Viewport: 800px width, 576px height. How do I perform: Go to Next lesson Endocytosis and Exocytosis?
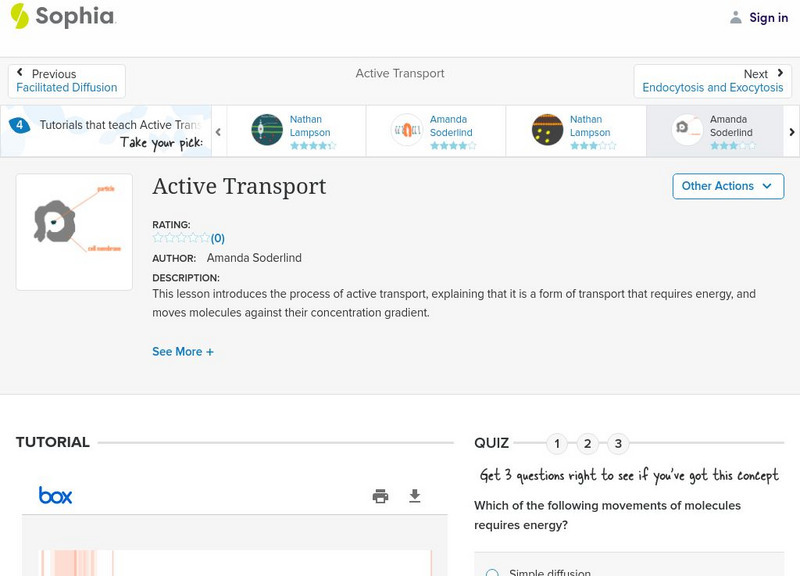(712, 81)
